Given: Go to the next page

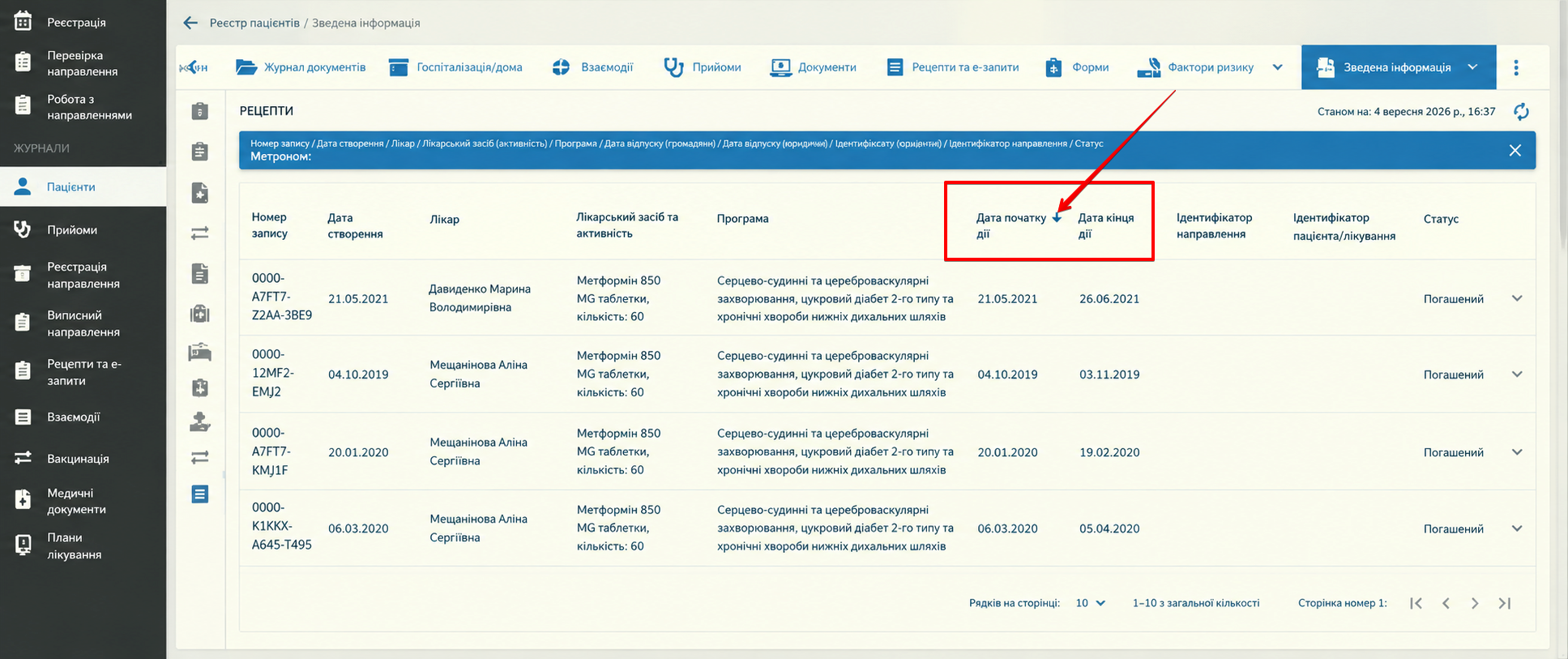Looking at the screenshot, I should 1475,603.
